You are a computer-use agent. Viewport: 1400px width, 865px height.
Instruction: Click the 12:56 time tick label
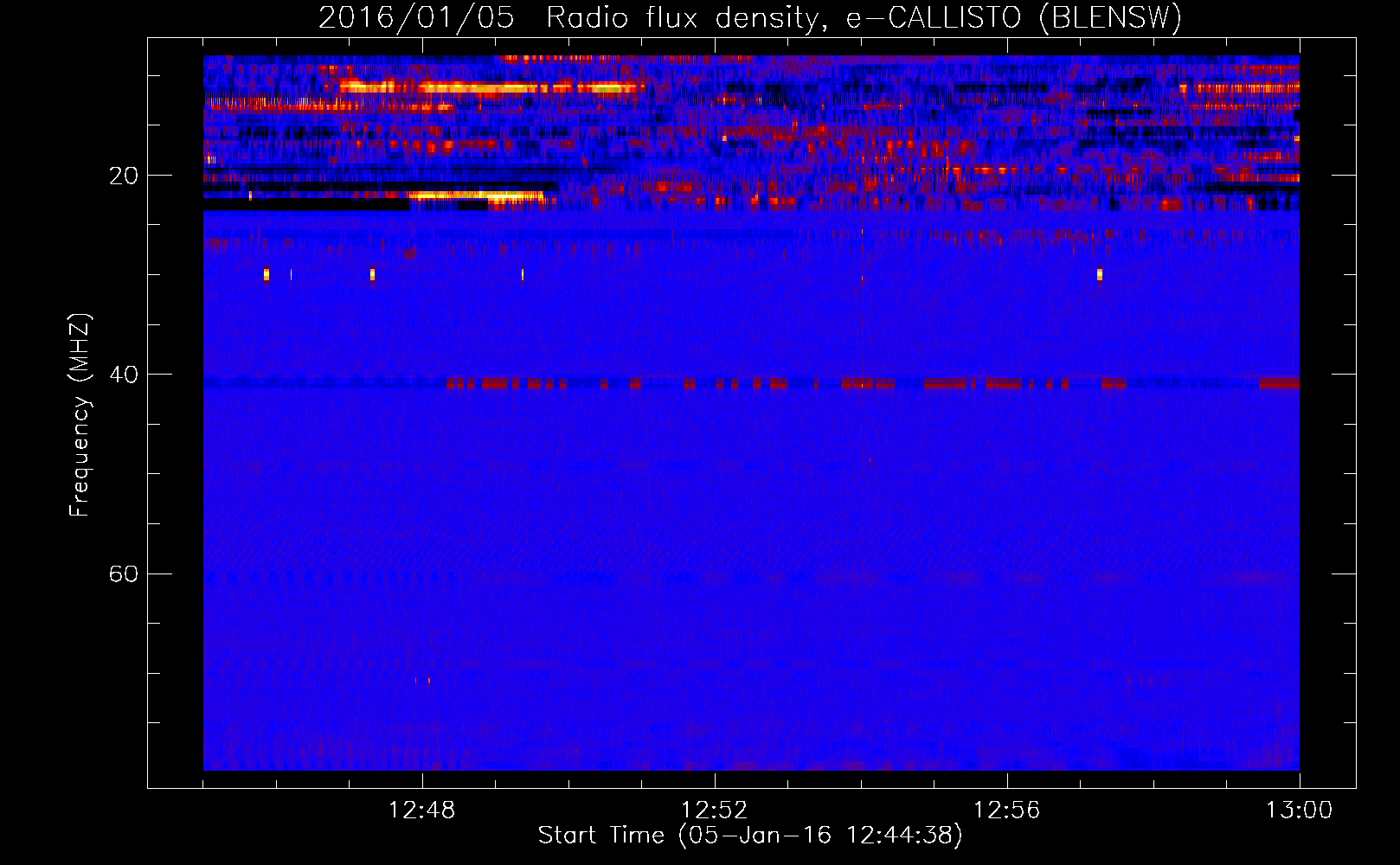1007,811
